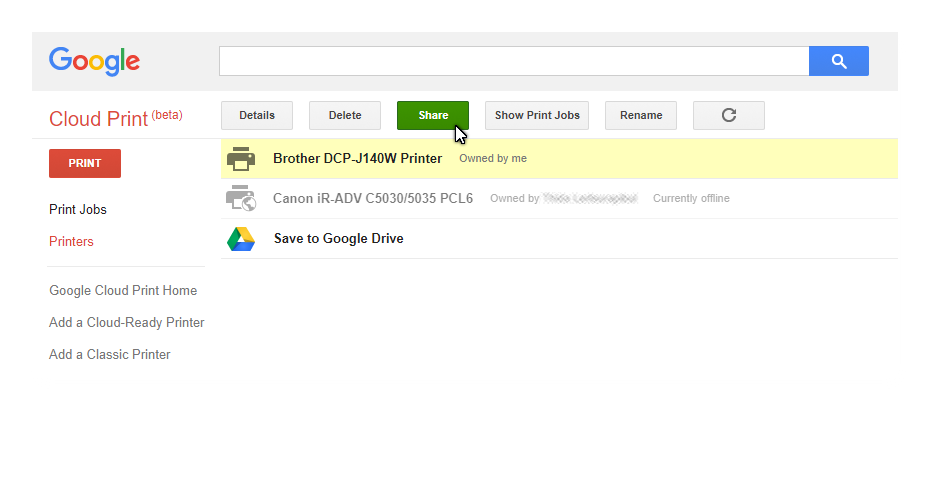Image resolution: width=930 pixels, height=490 pixels.
Task: Select Canon iR-ADV C5030/5035 PCL6 printer name
Action: click(x=373, y=199)
